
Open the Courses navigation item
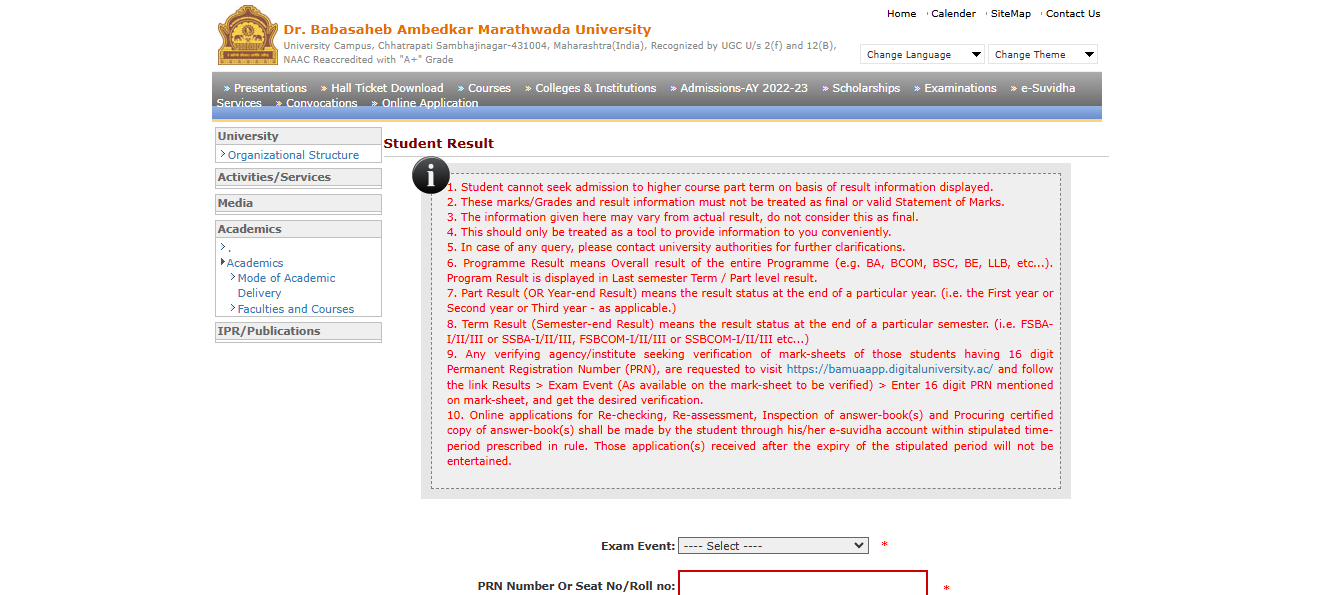point(488,88)
